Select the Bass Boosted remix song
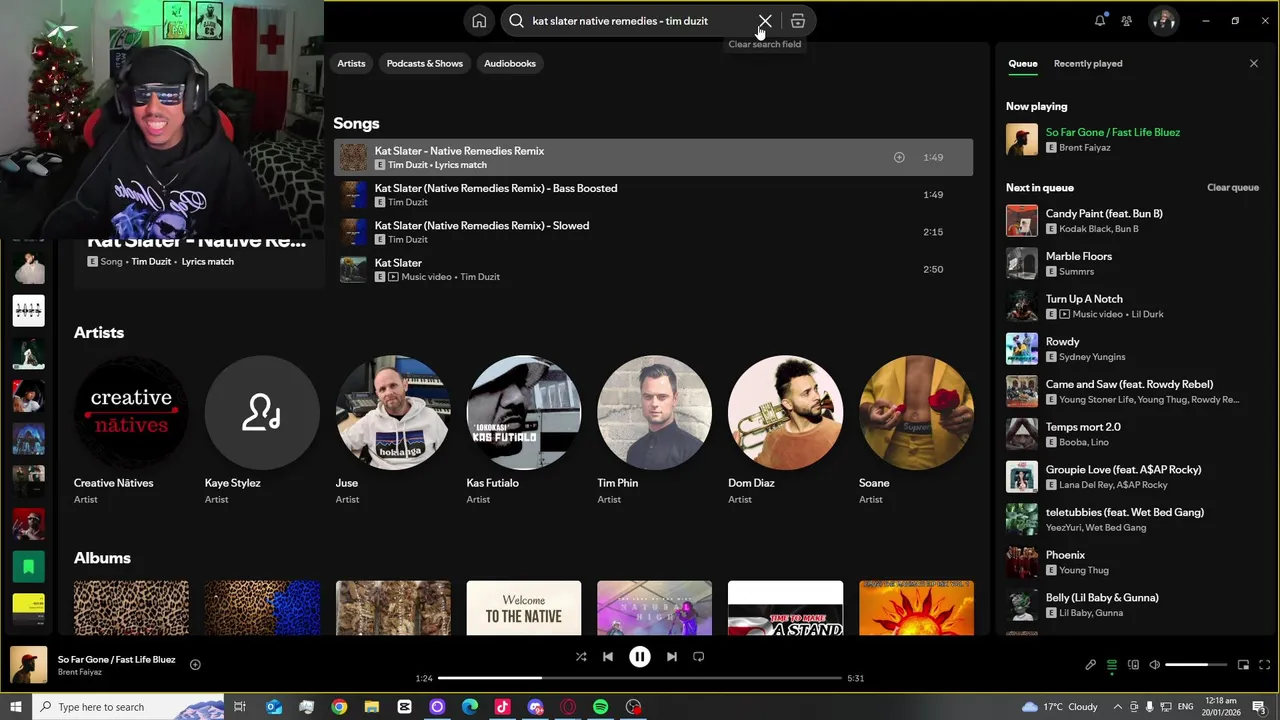This screenshot has height=720, width=1280. pyautogui.click(x=653, y=194)
